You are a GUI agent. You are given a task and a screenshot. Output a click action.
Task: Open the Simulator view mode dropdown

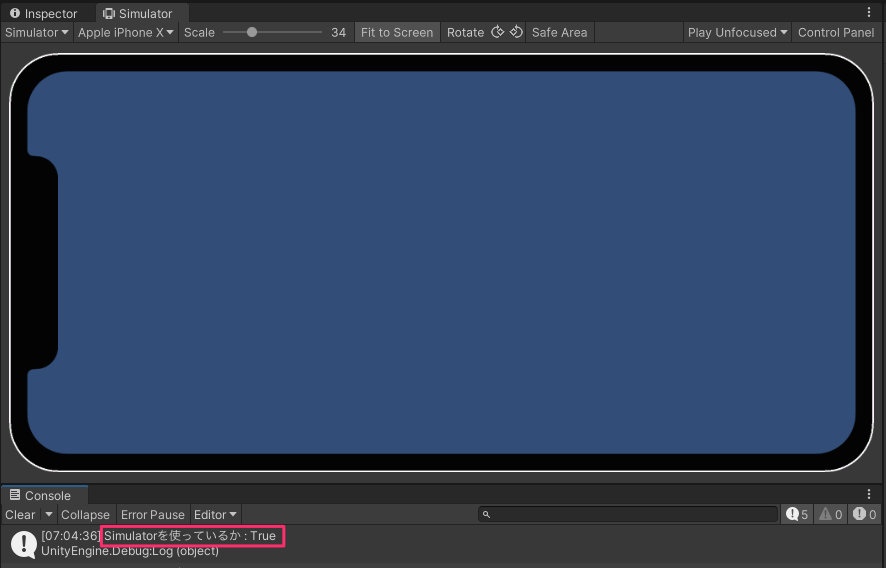click(x=37, y=32)
